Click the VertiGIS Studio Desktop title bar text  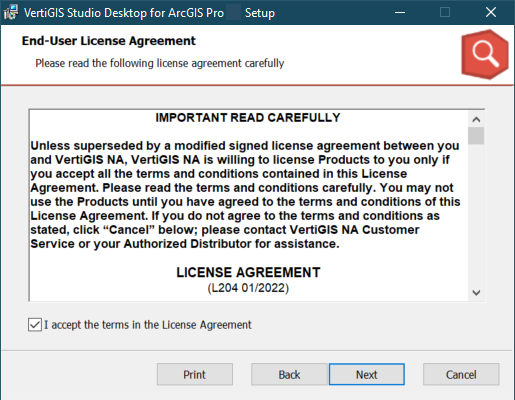tap(149, 13)
